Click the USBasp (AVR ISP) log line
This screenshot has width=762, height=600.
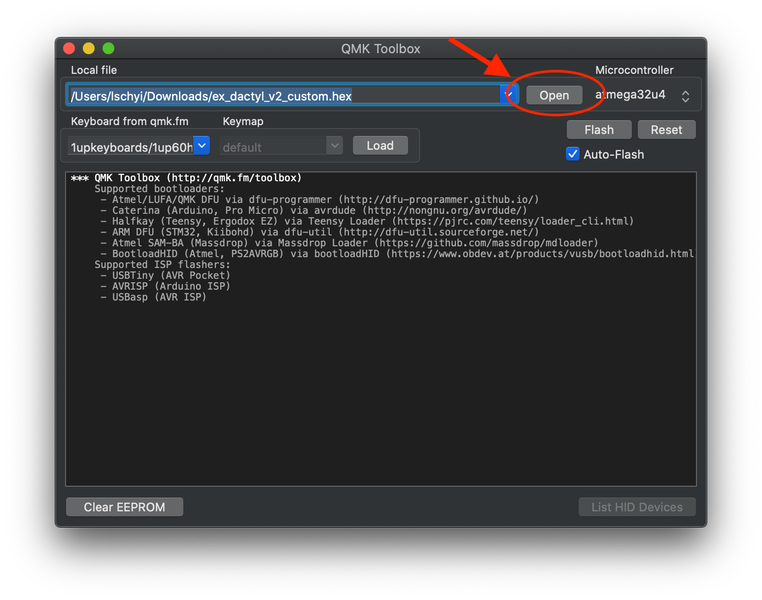click(x=153, y=297)
